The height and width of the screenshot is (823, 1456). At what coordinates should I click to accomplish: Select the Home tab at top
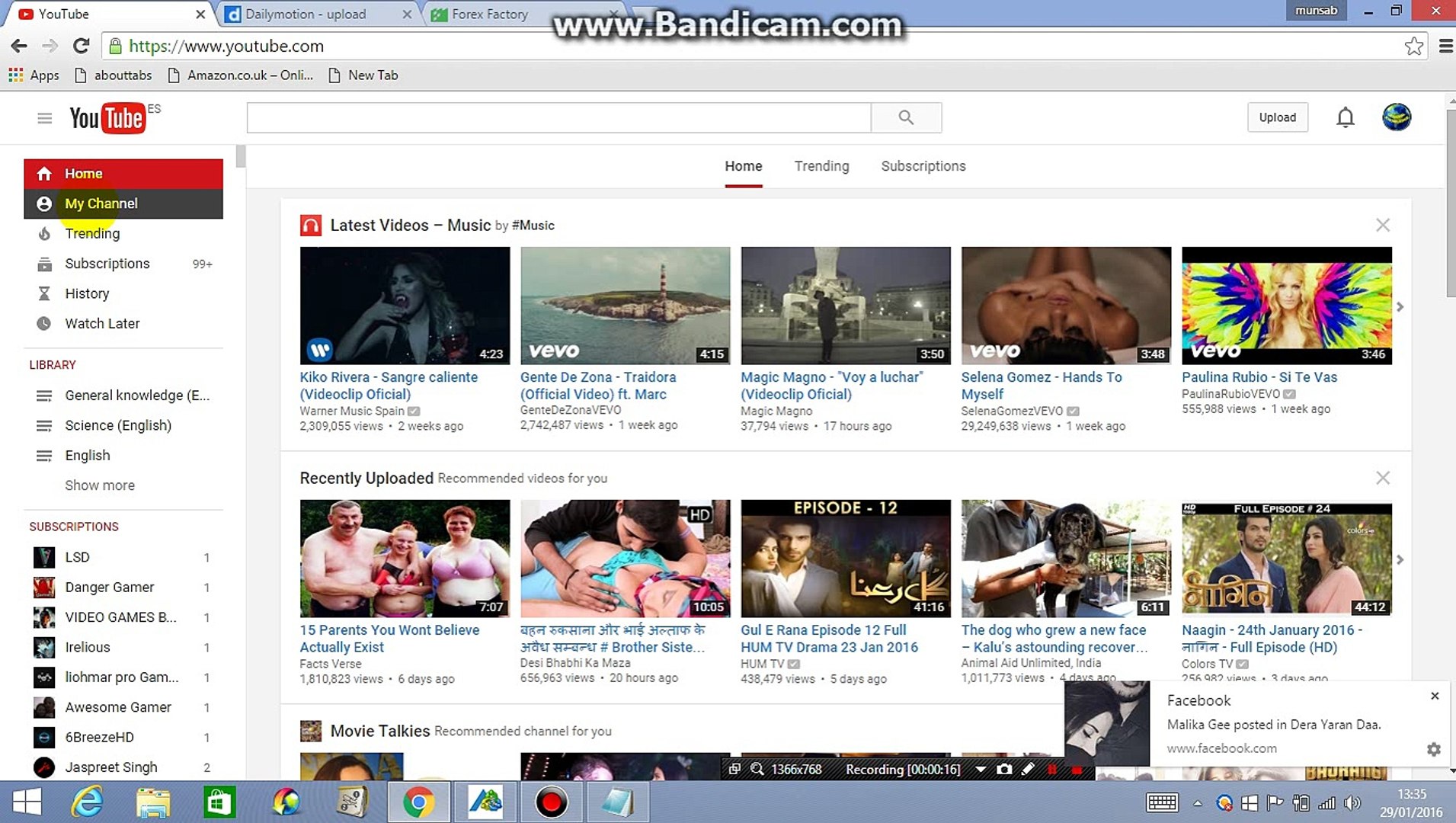[743, 166]
